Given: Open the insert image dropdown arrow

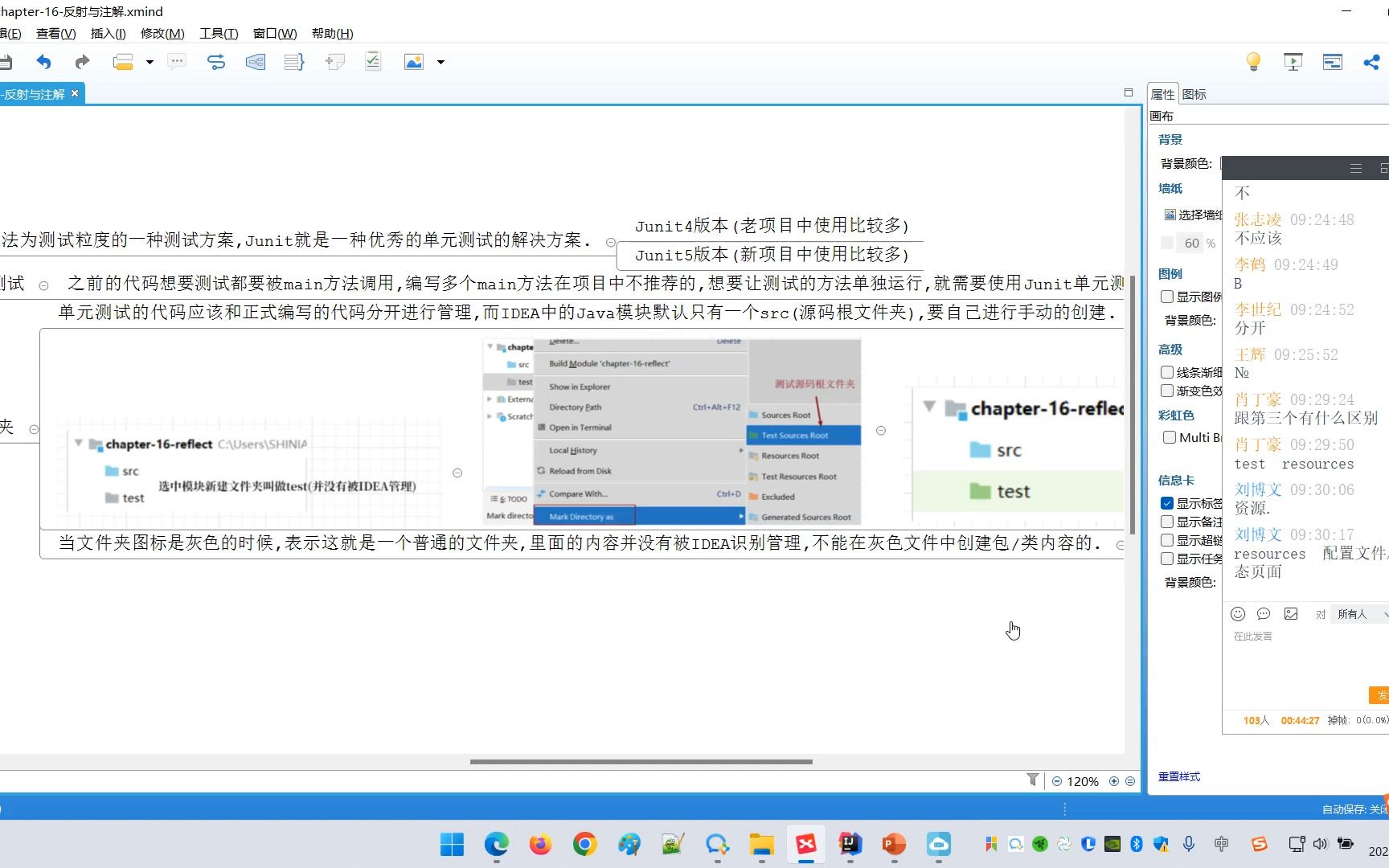Looking at the screenshot, I should point(440,62).
